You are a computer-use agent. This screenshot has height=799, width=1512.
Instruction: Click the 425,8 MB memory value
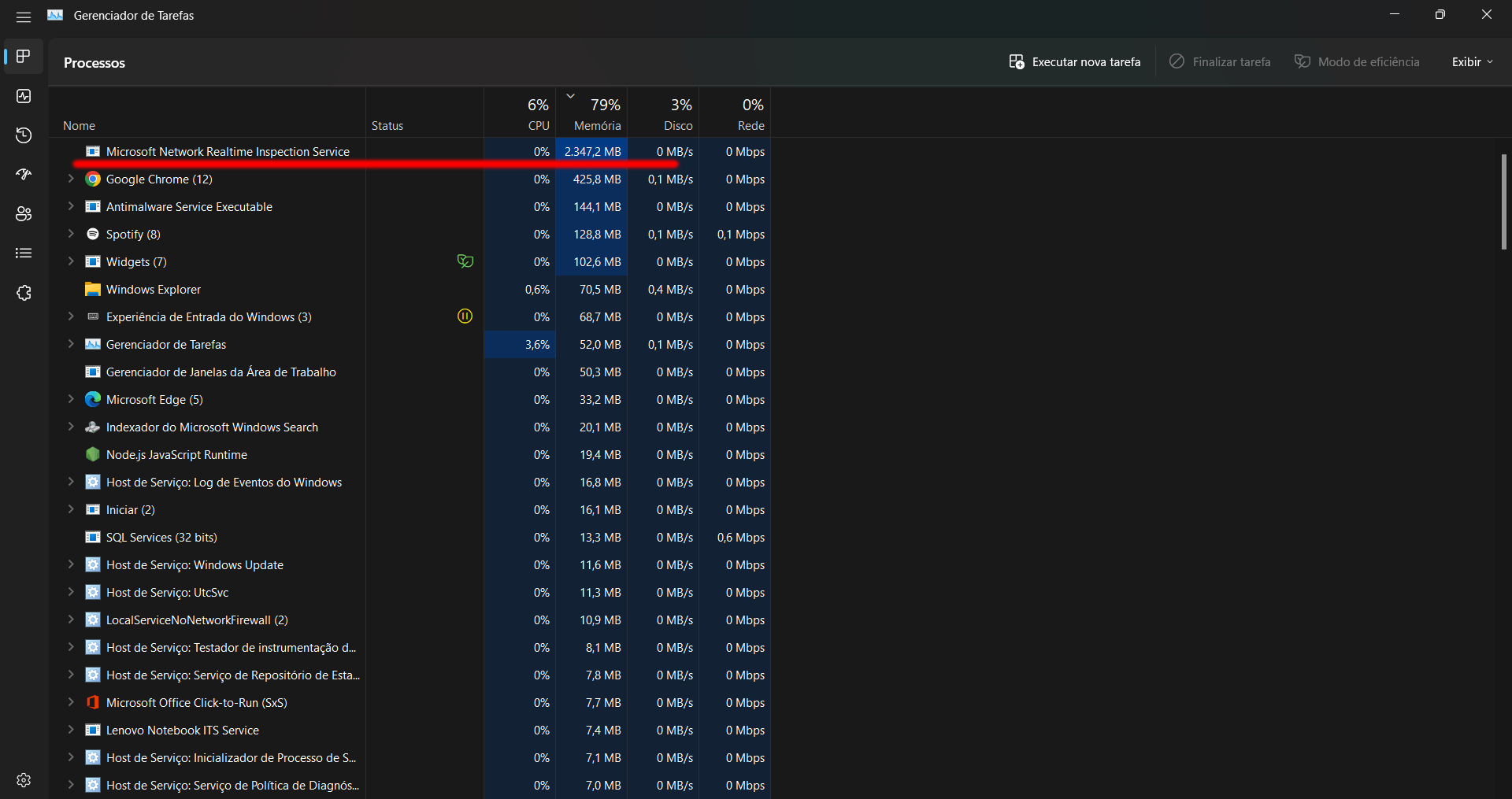(x=597, y=179)
